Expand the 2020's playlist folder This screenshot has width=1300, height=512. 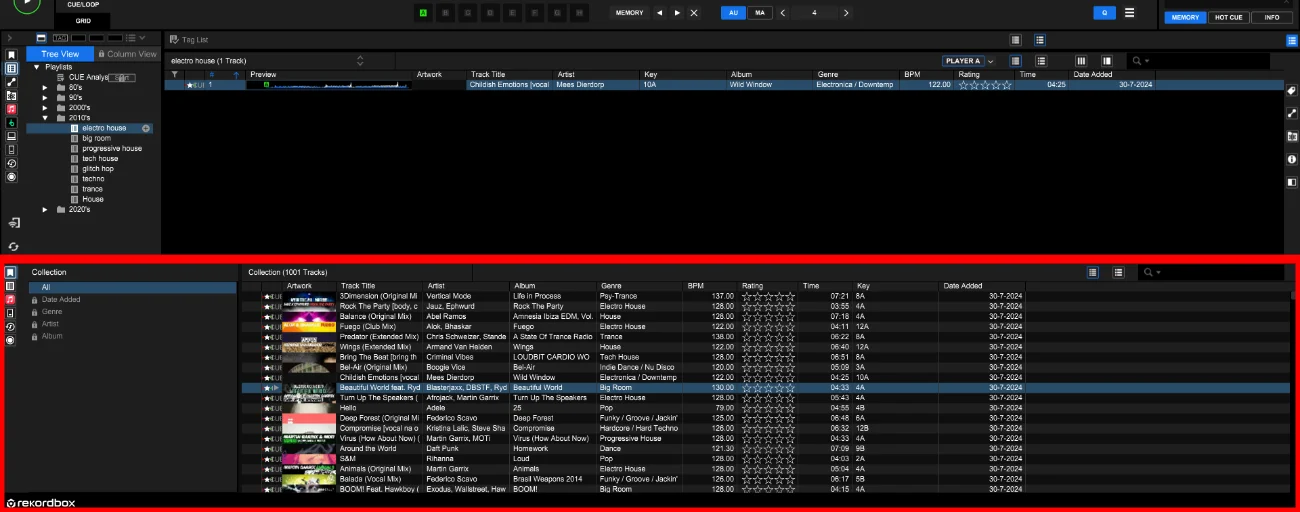point(45,209)
